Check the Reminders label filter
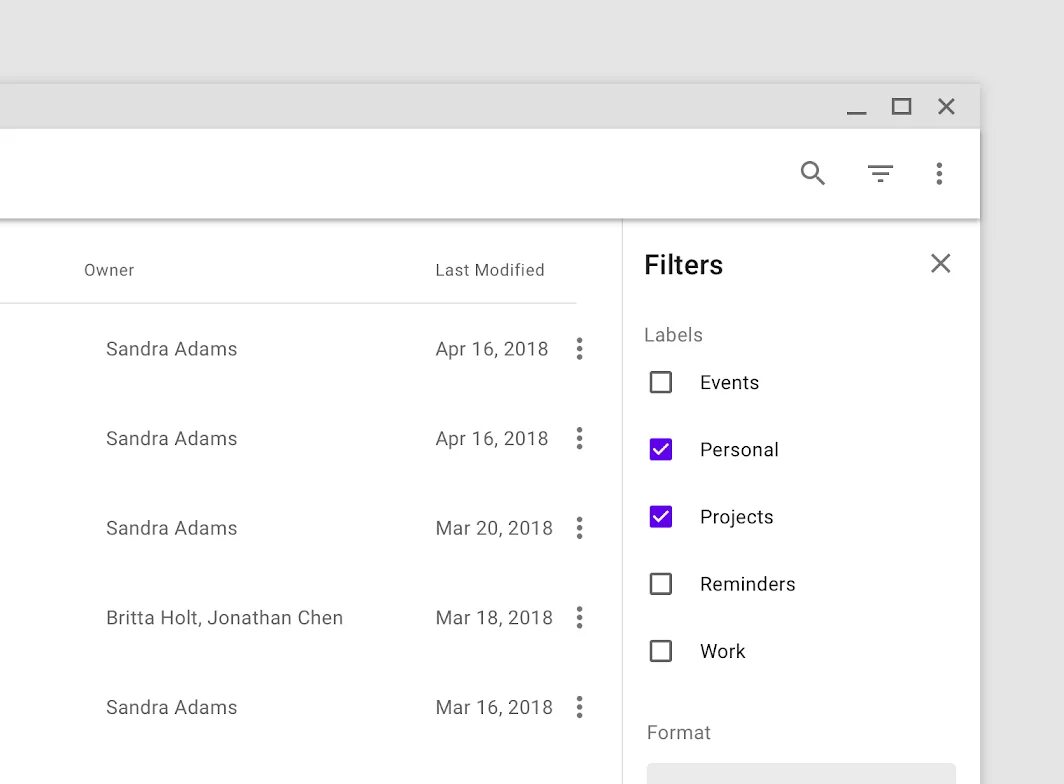This screenshot has width=1064, height=784. 661,584
